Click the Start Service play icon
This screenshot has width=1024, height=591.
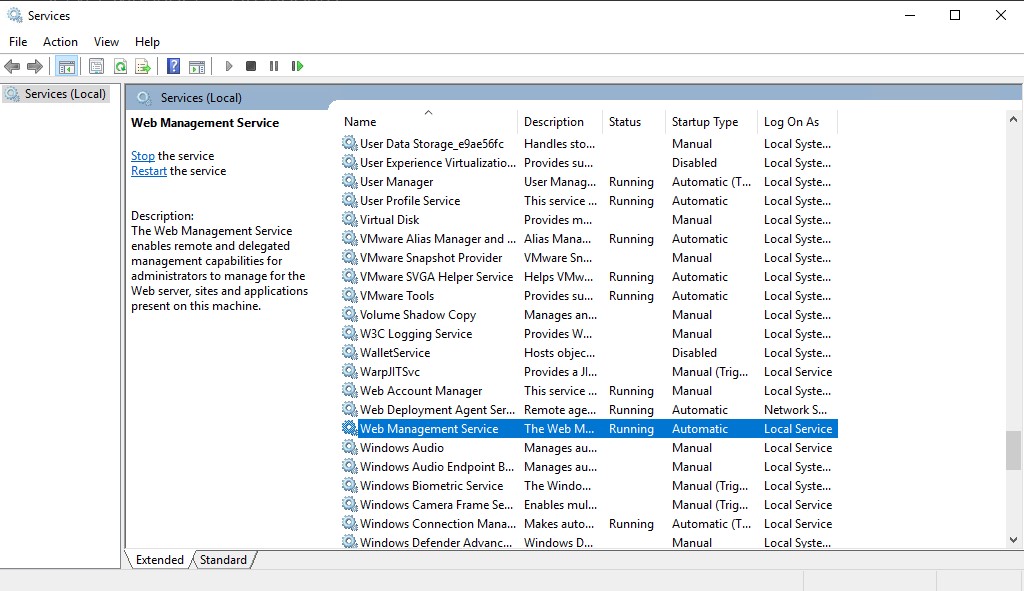tap(229, 66)
